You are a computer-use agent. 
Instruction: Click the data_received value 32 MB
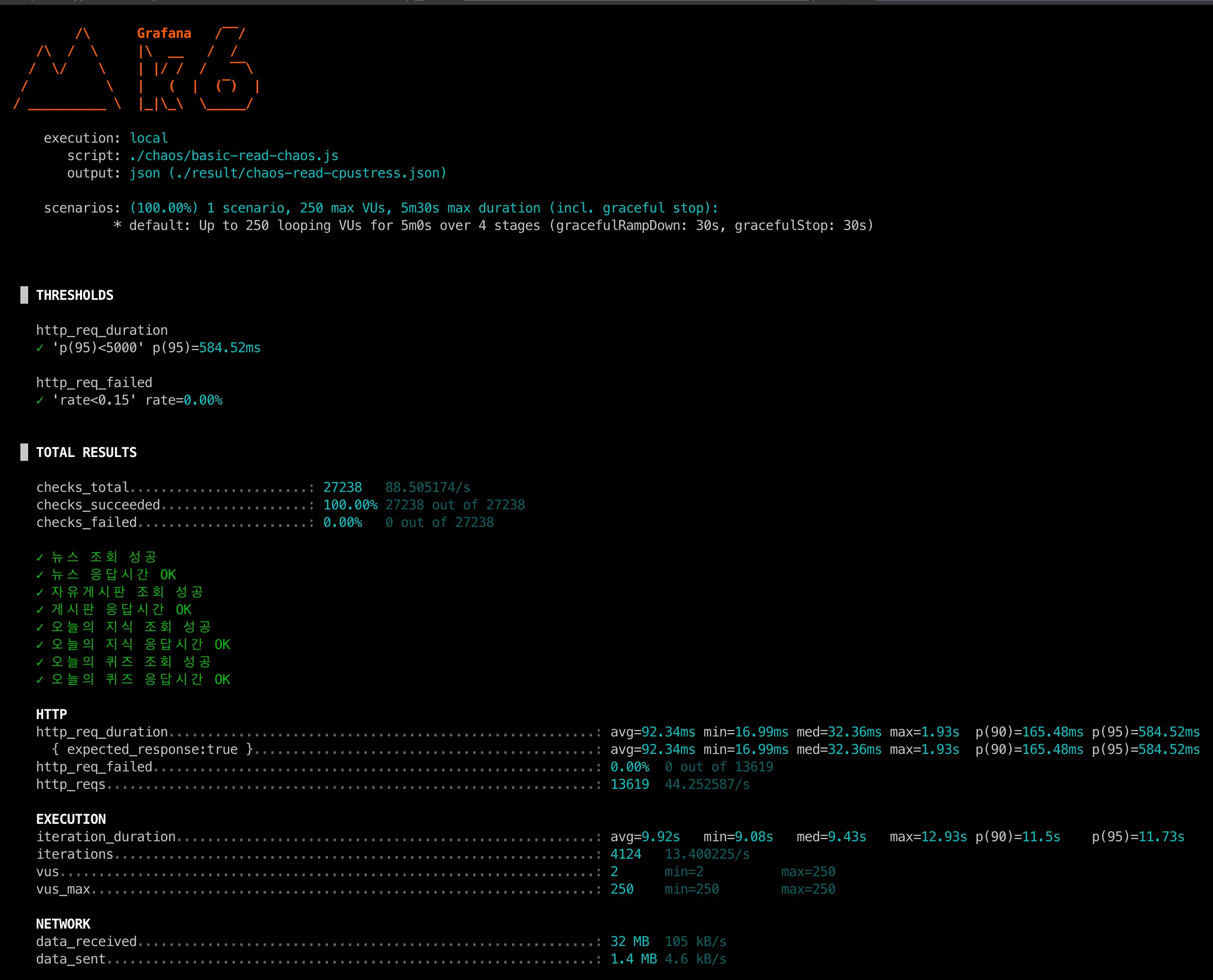click(629, 941)
